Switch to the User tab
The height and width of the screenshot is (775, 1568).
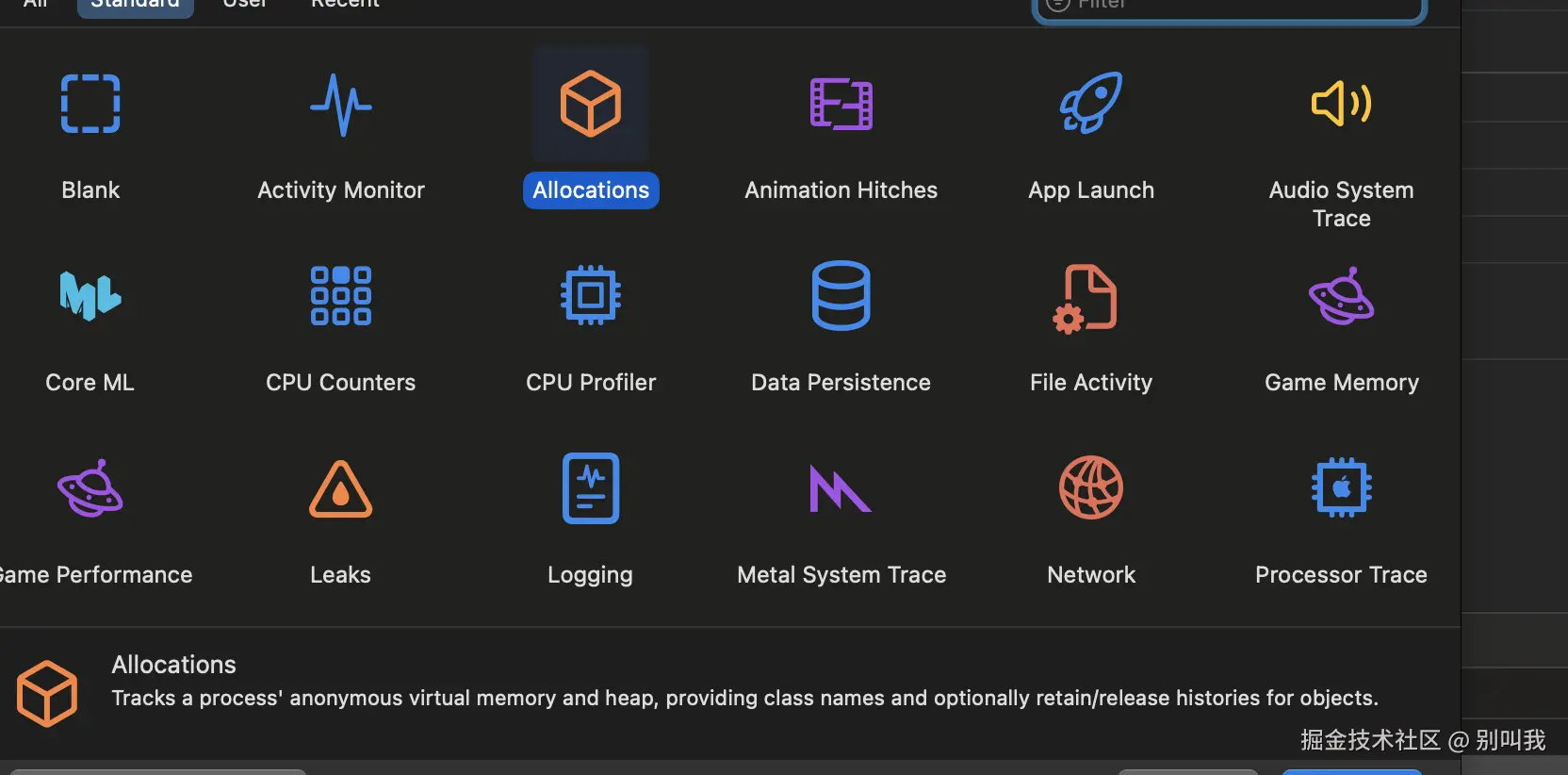click(x=245, y=5)
